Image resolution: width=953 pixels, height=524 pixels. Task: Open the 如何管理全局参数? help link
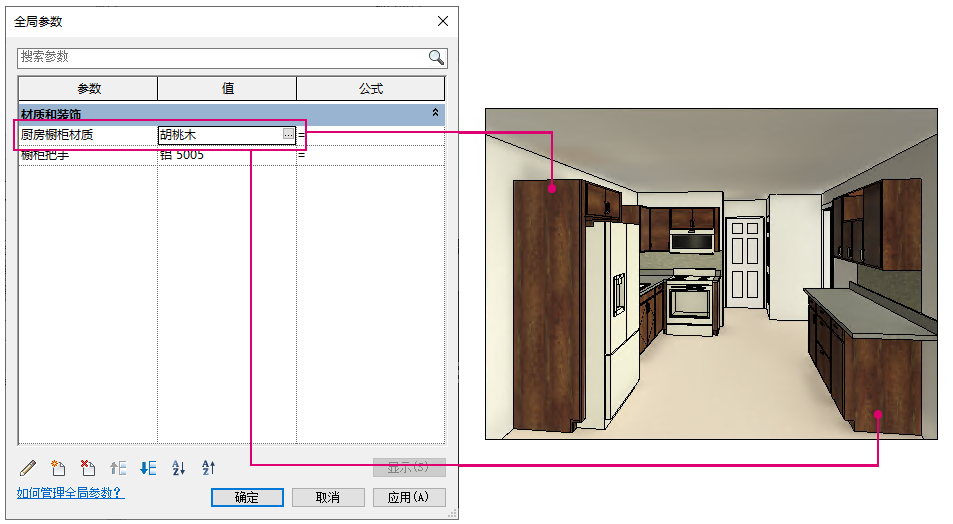[71, 493]
